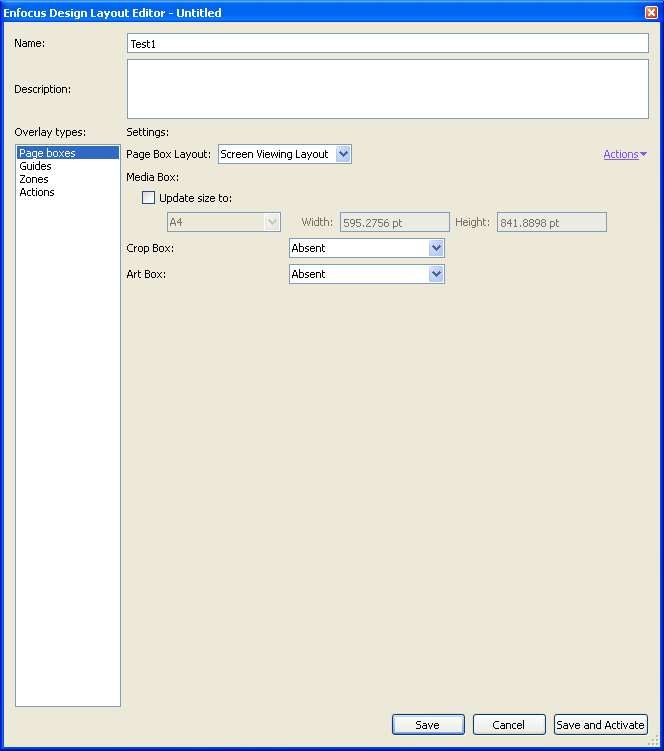Click the Media Box Width field
The height and width of the screenshot is (751, 664).
pyautogui.click(x=395, y=222)
